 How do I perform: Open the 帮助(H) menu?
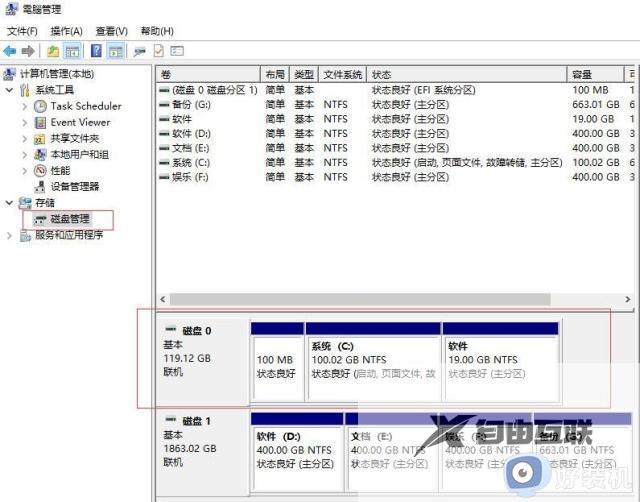pos(157,31)
